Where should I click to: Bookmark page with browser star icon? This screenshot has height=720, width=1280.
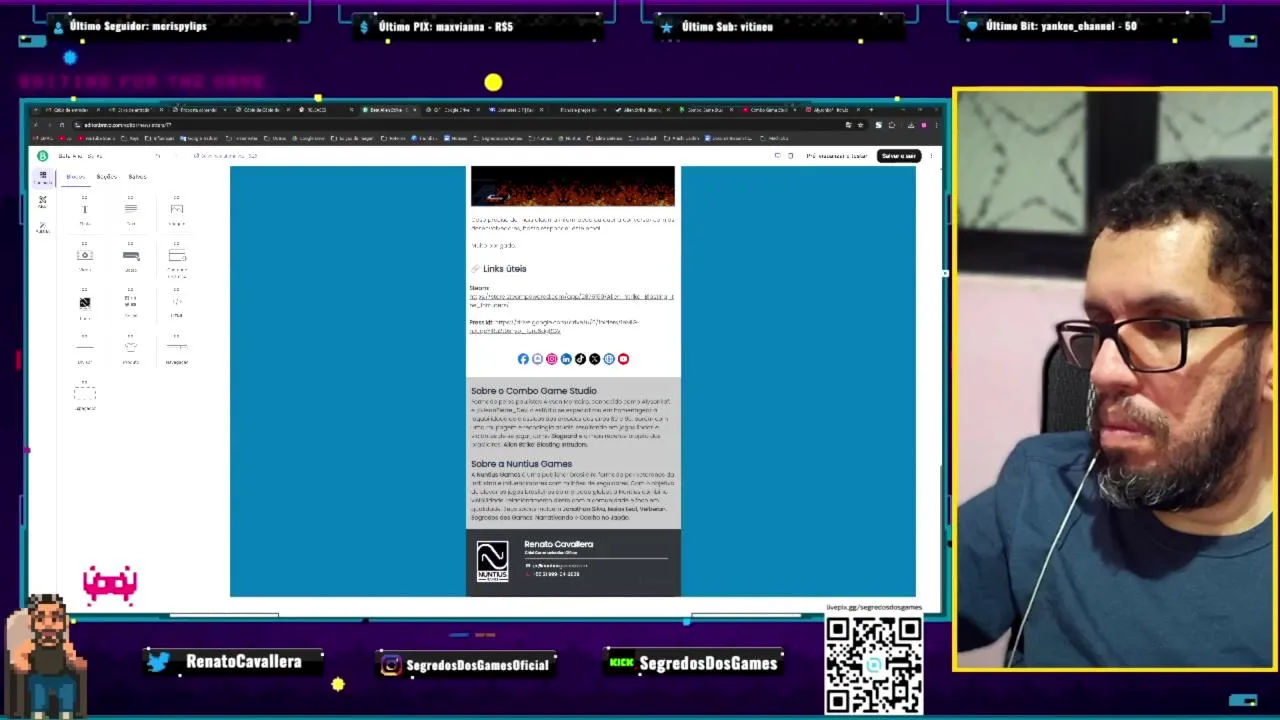point(862,125)
